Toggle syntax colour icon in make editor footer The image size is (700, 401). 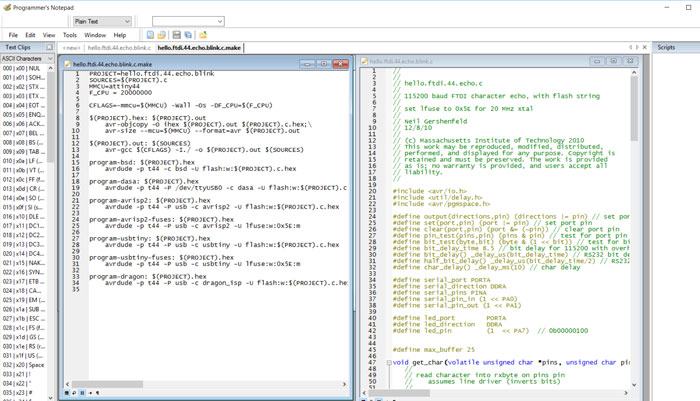67,393
